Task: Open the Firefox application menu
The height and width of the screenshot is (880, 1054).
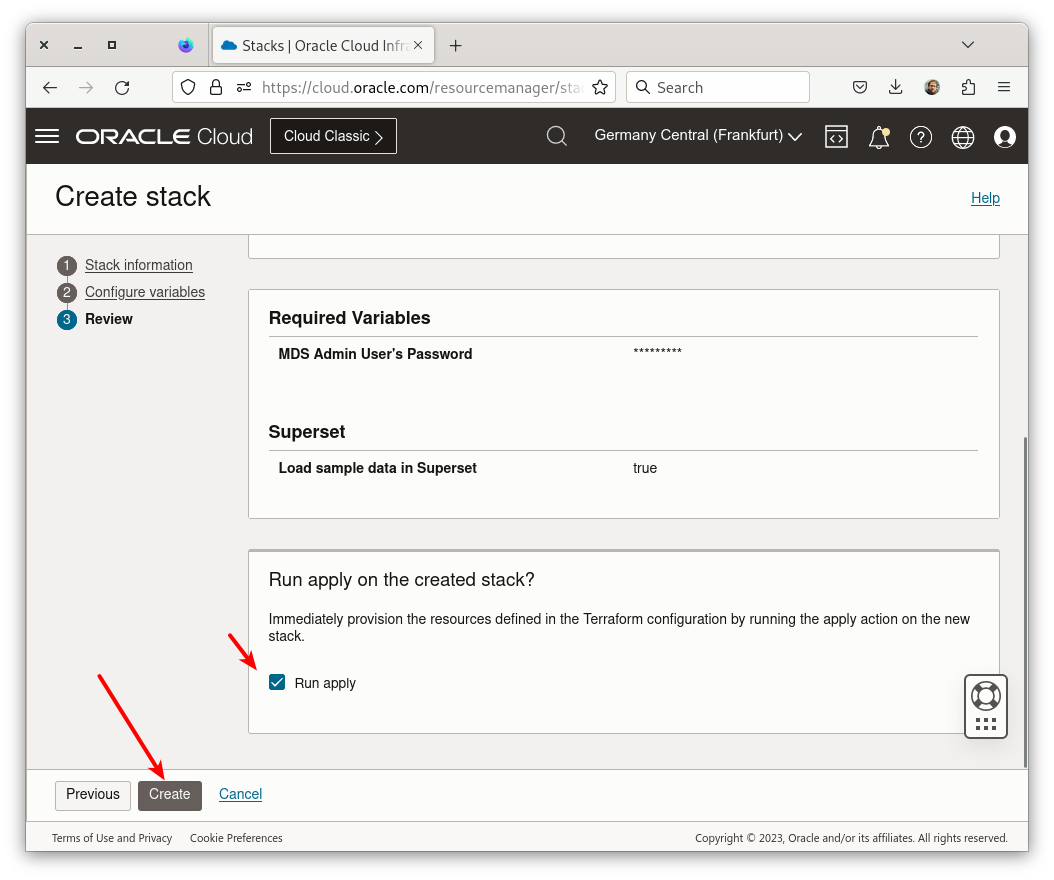Action: point(1004,87)
